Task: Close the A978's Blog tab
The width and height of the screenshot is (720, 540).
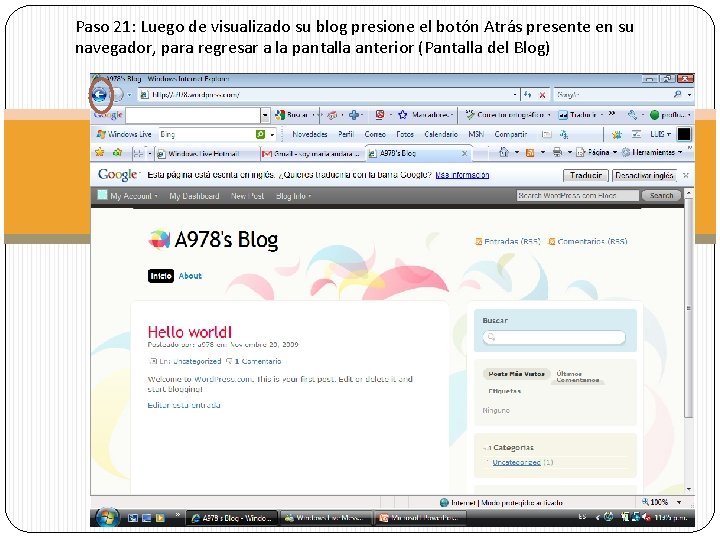Action: tap(465, 154)
